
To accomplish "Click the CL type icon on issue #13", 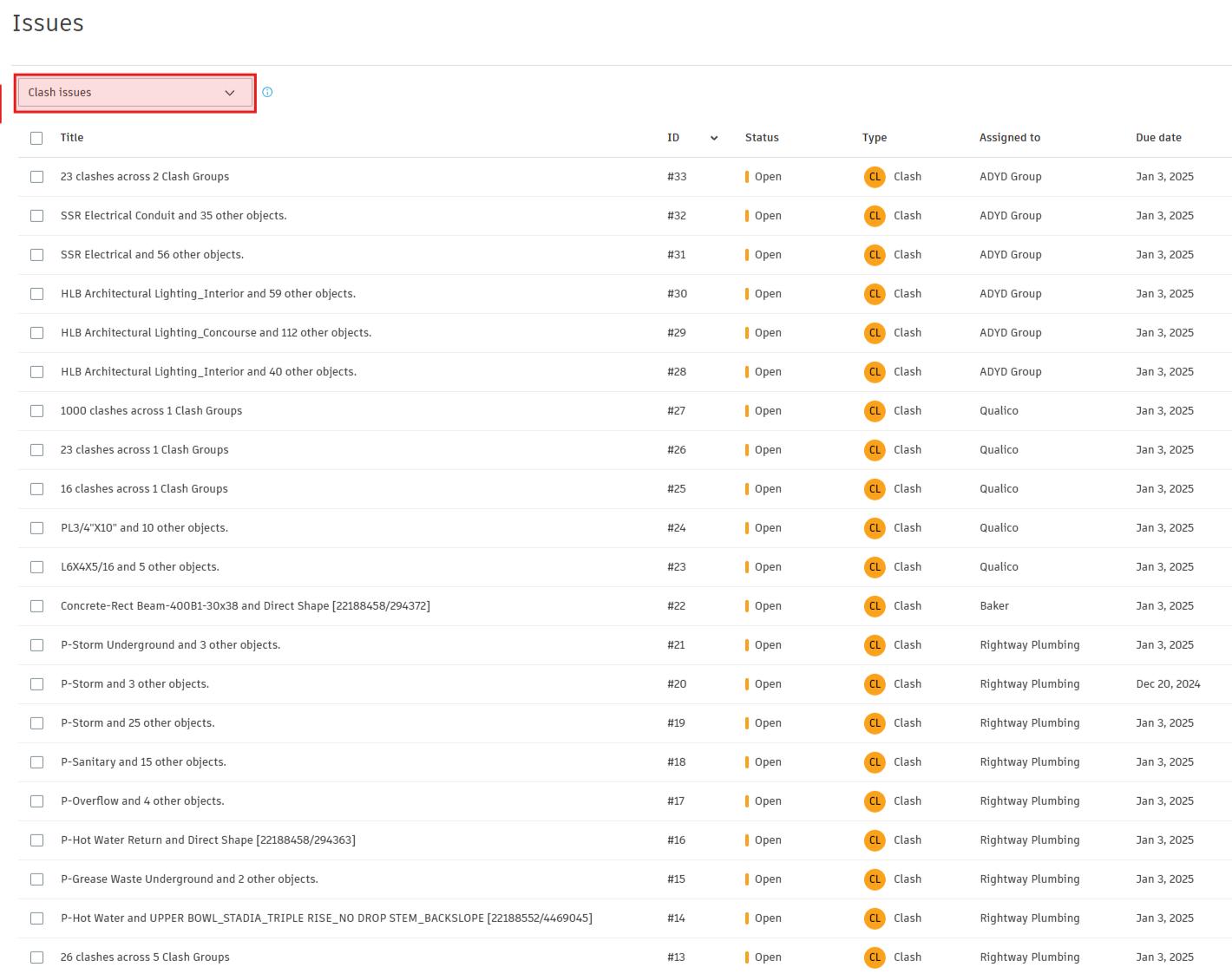I will click(875, 958).
